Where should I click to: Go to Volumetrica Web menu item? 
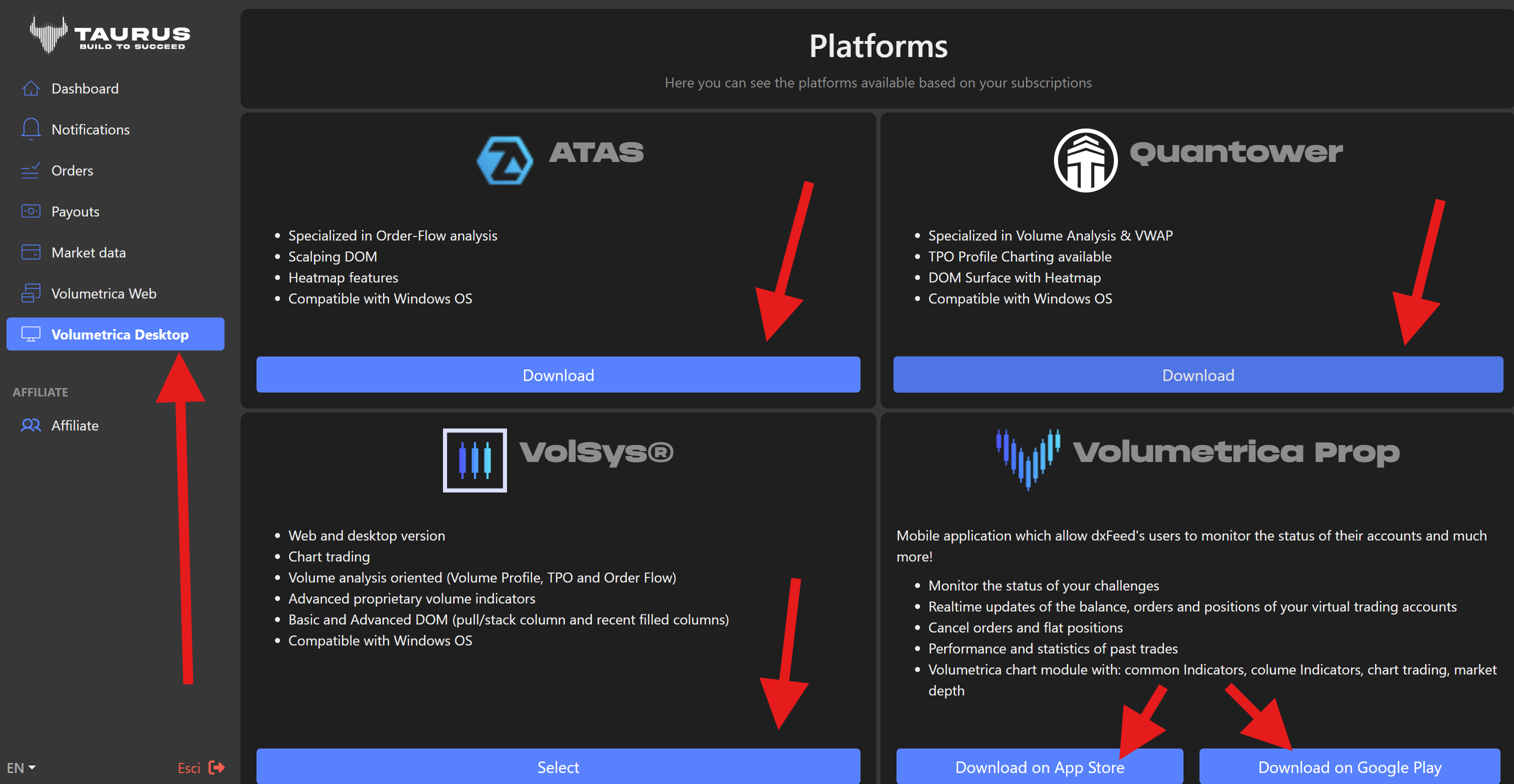pos(103,293)
